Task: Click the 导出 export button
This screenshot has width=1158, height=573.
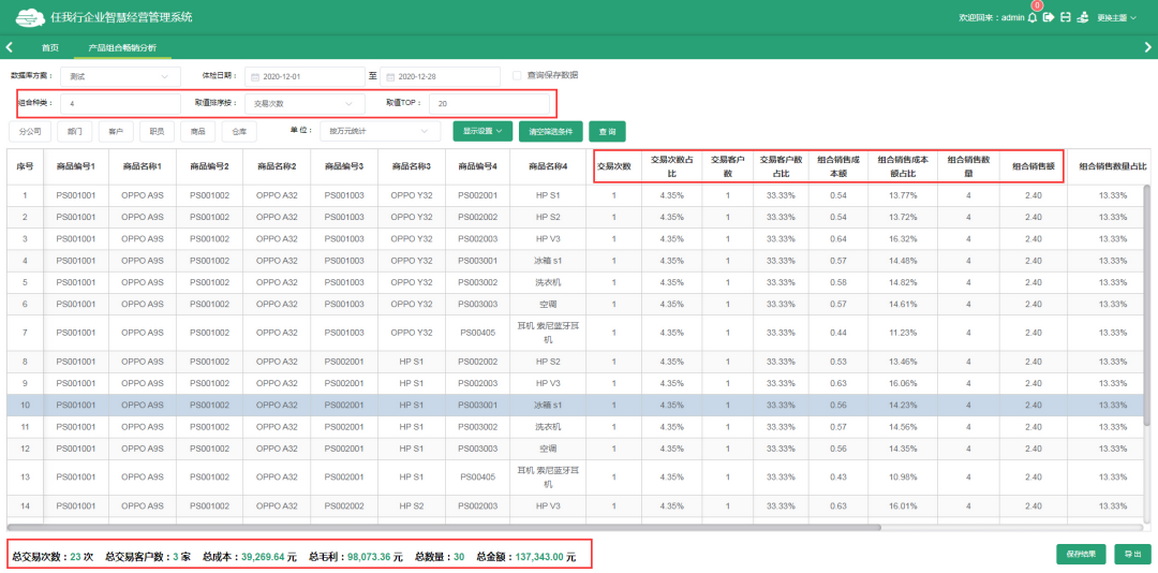Action: [x=1132, y=554]
